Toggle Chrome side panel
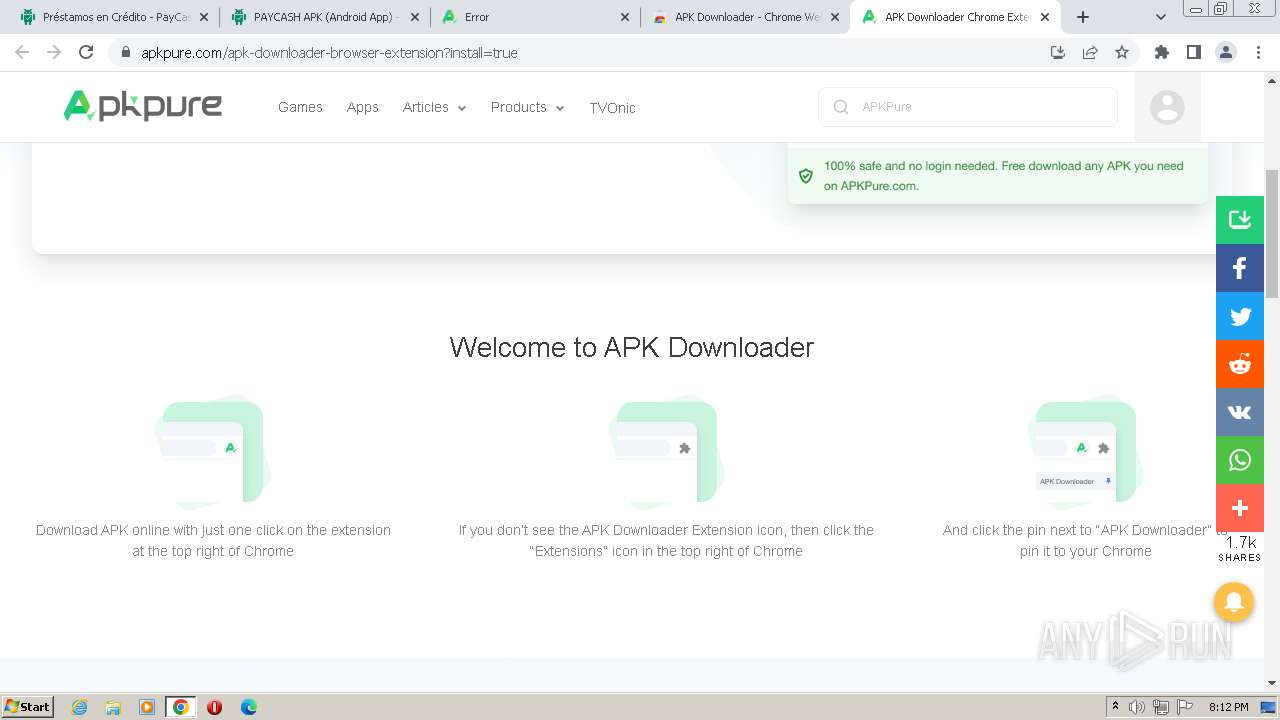The height and width of the screenshot is (720, 1280). point(1193,52)
